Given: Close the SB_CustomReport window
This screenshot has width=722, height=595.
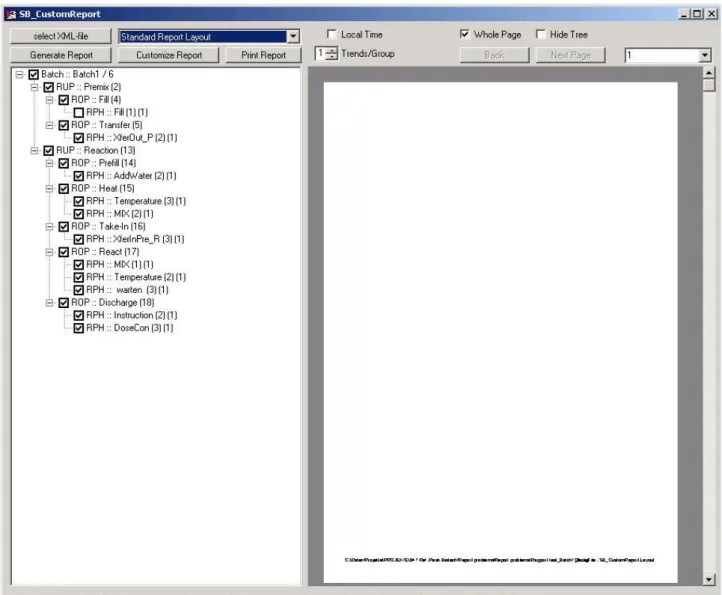Looking at the screenshot, I should [x=711, y=14].
